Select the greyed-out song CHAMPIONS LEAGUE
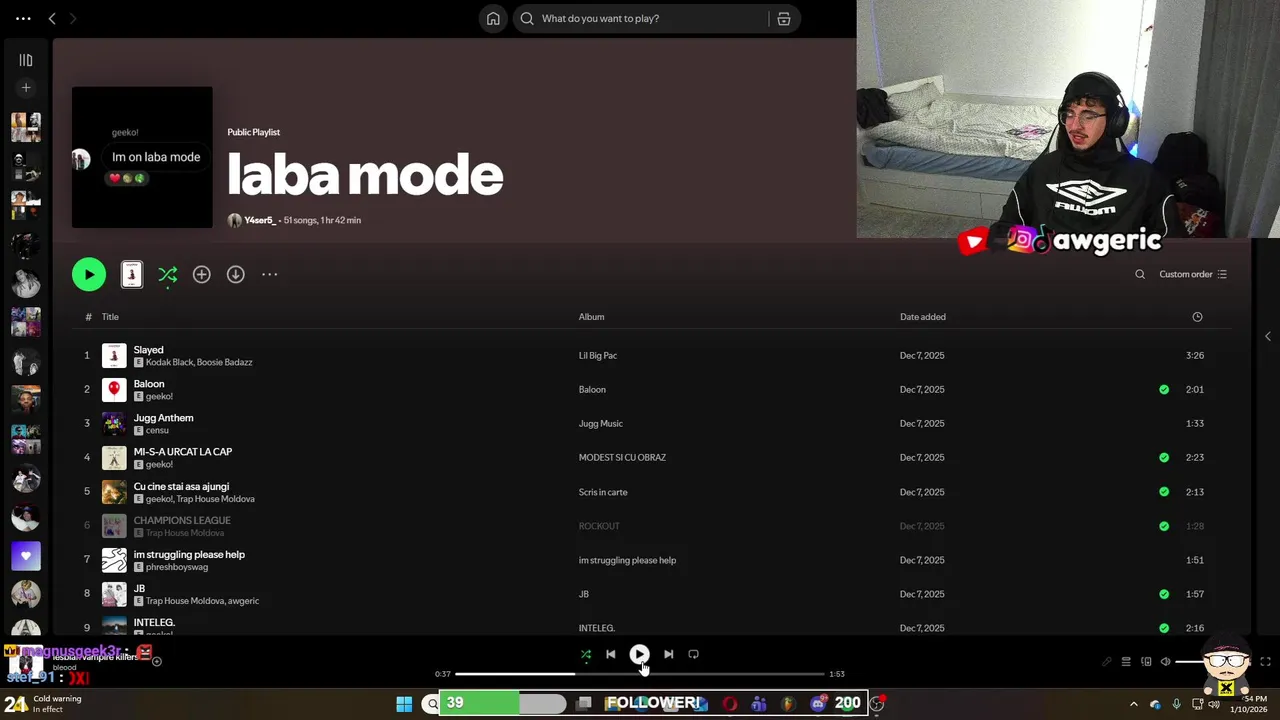Screen dimensions: 1280x720 tap(182, 521)
